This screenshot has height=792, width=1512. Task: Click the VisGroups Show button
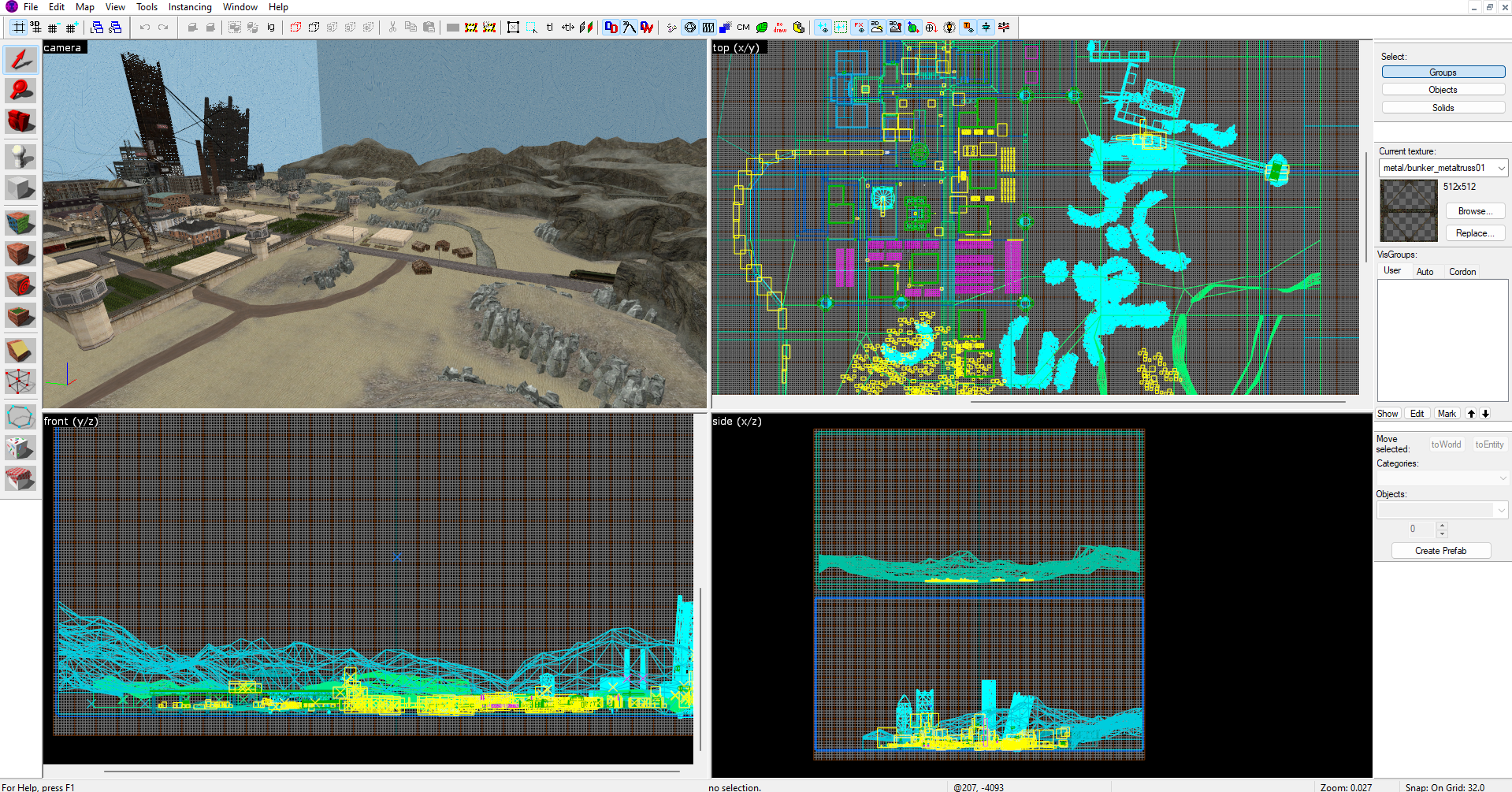pos(1388,414)
